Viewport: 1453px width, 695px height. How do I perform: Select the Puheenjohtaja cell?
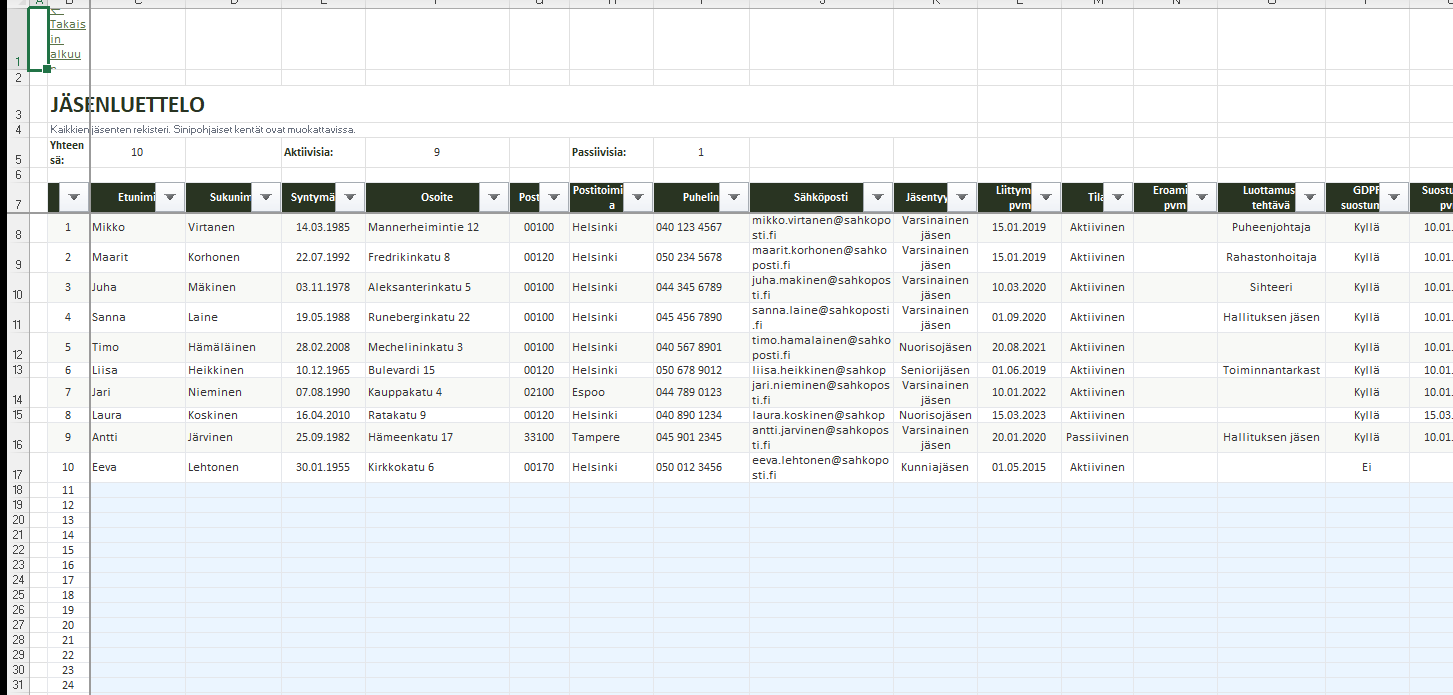[1271, 227]
